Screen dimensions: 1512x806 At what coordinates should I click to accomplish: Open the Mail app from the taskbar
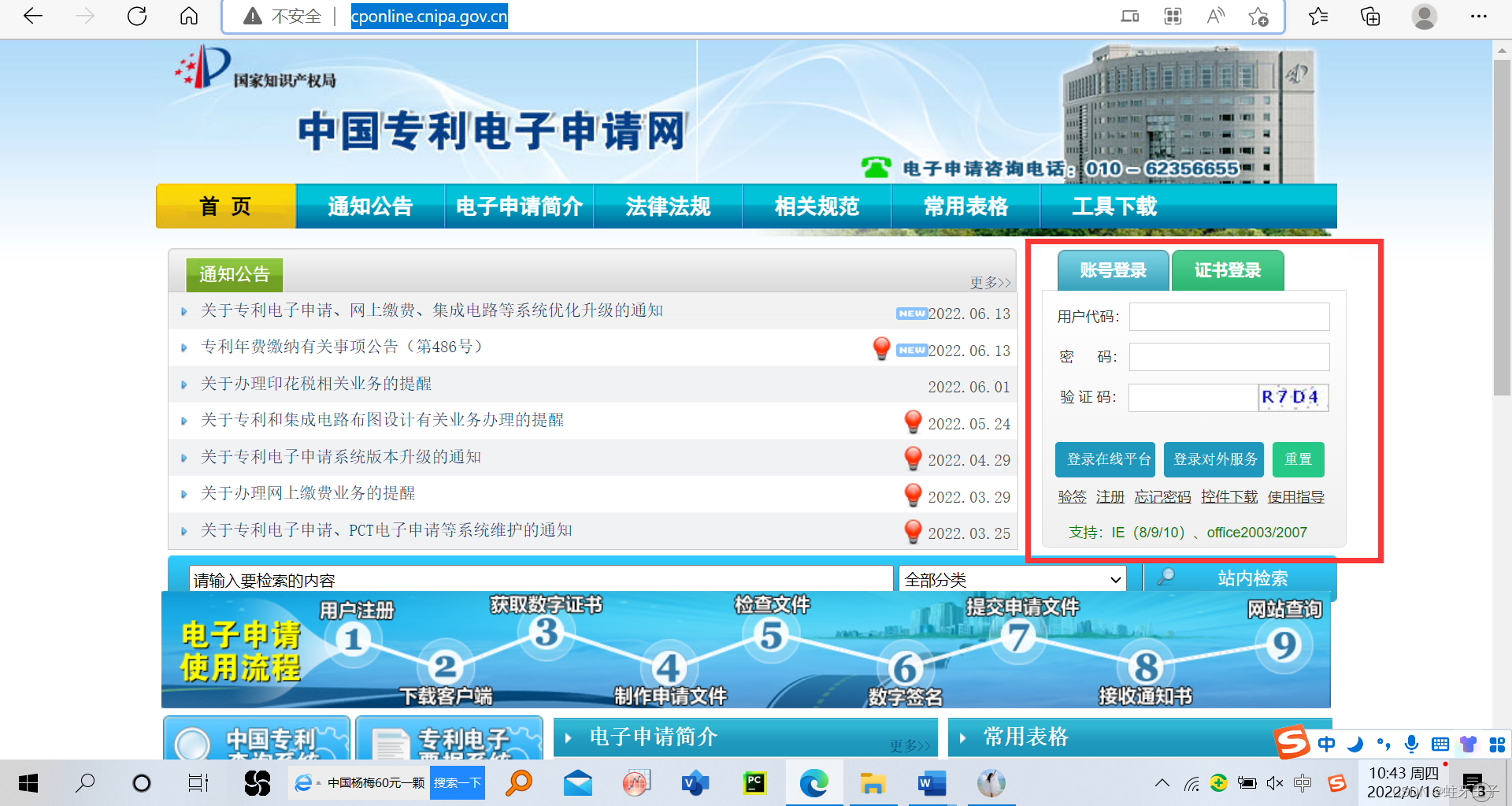tap(578, 783)
